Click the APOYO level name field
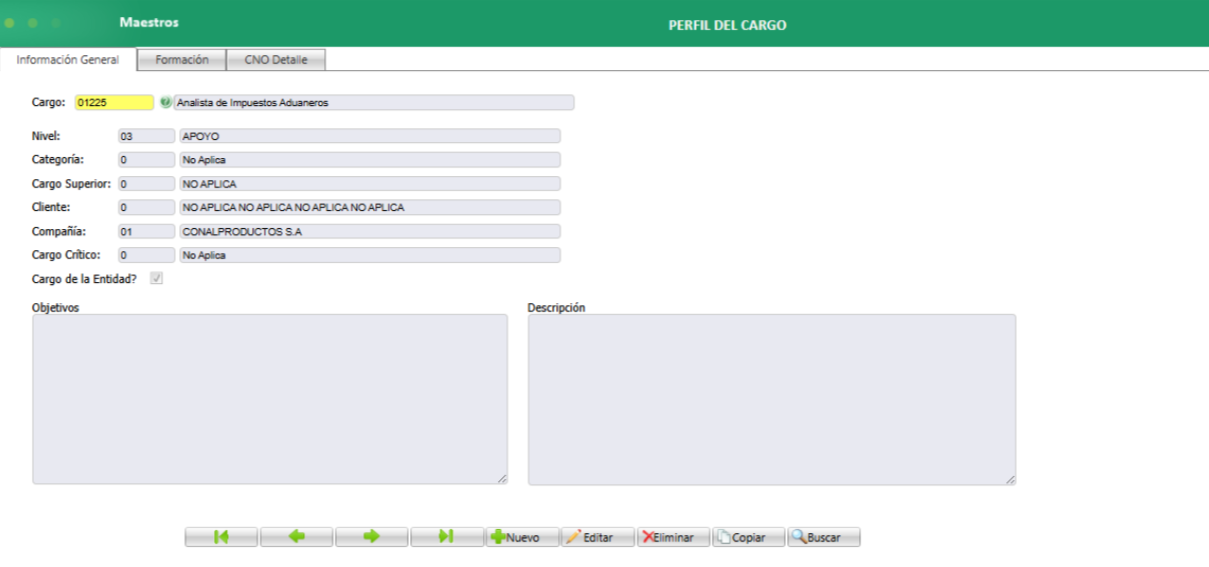This screenshot has width=1209, height=567. (x=369, y=136)
